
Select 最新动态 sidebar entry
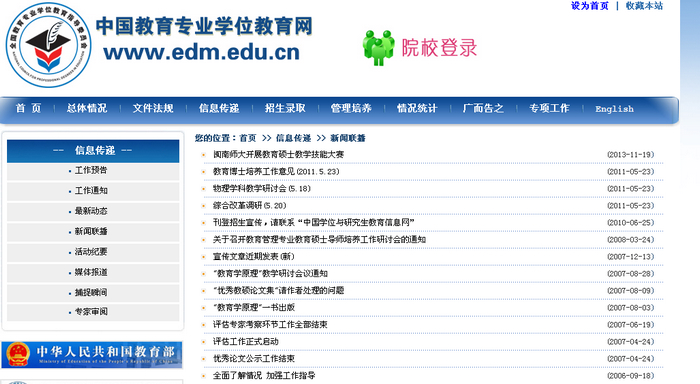pos(91,211)
